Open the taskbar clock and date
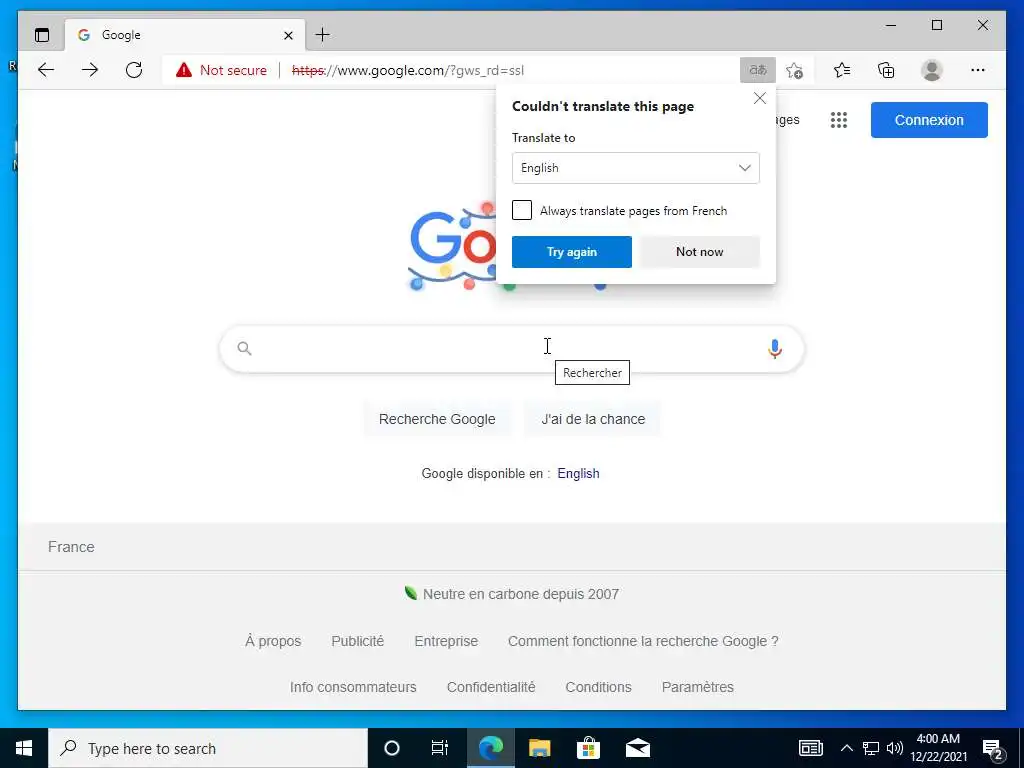The height and width of the screenshot is (768, 1024). (938, 748)
